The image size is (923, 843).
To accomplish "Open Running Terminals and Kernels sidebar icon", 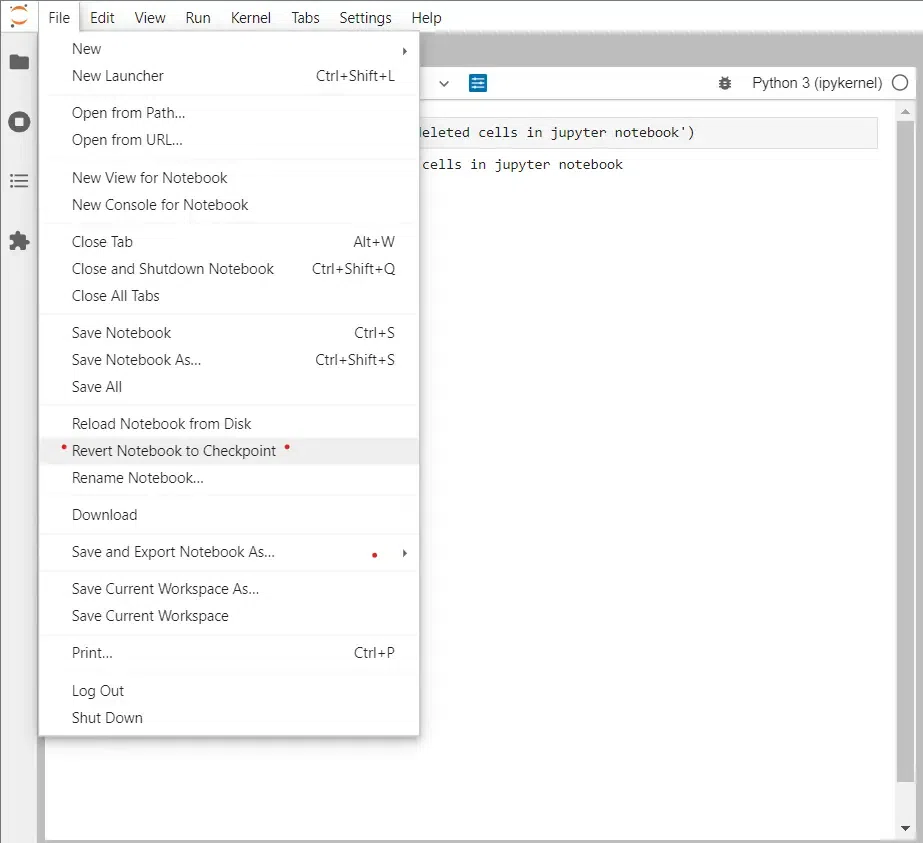I will click(x=19, y=122).
